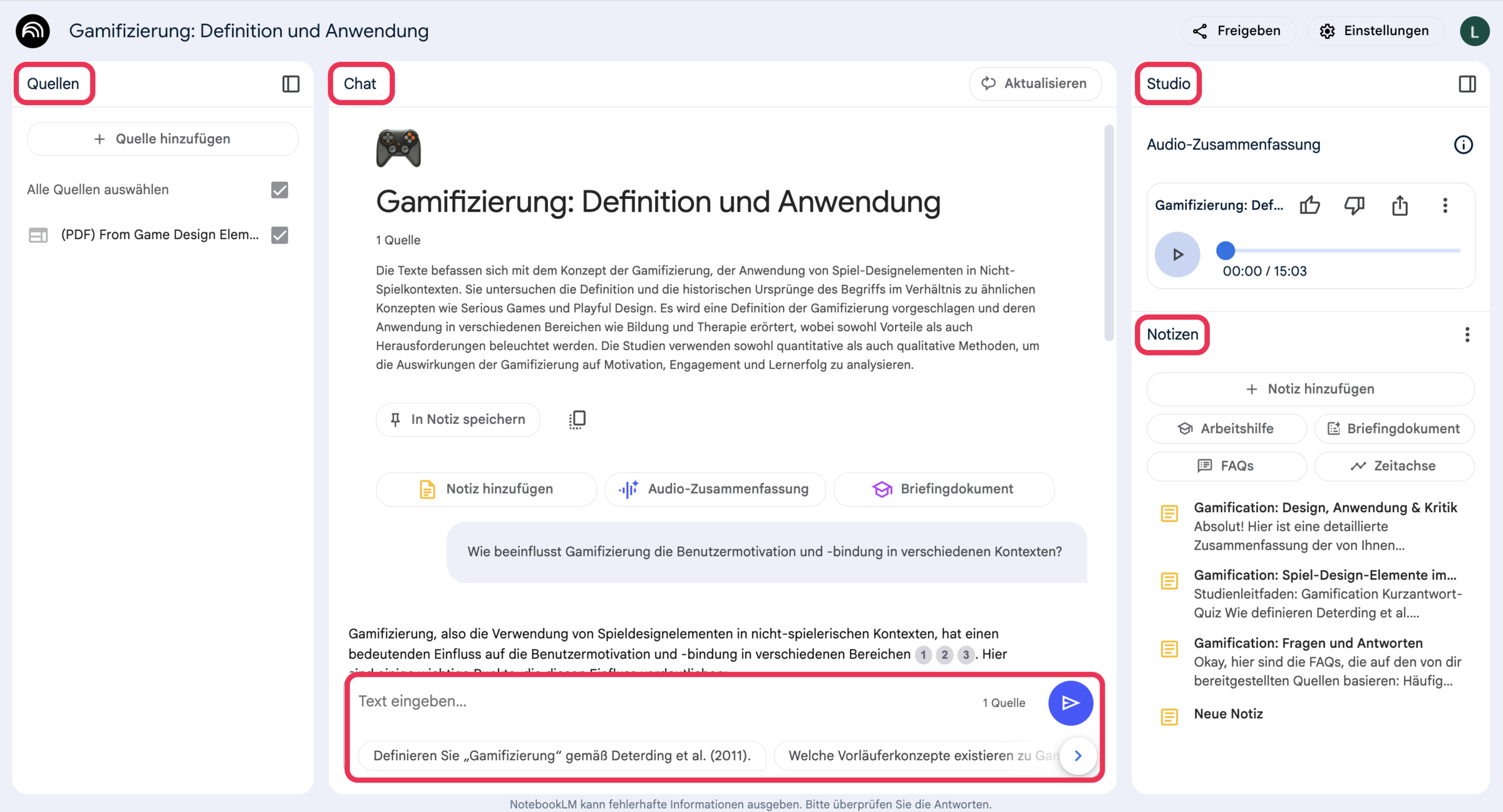Open the audio summary three-dot menu

pyautogui.click(x=1445, y=205)
